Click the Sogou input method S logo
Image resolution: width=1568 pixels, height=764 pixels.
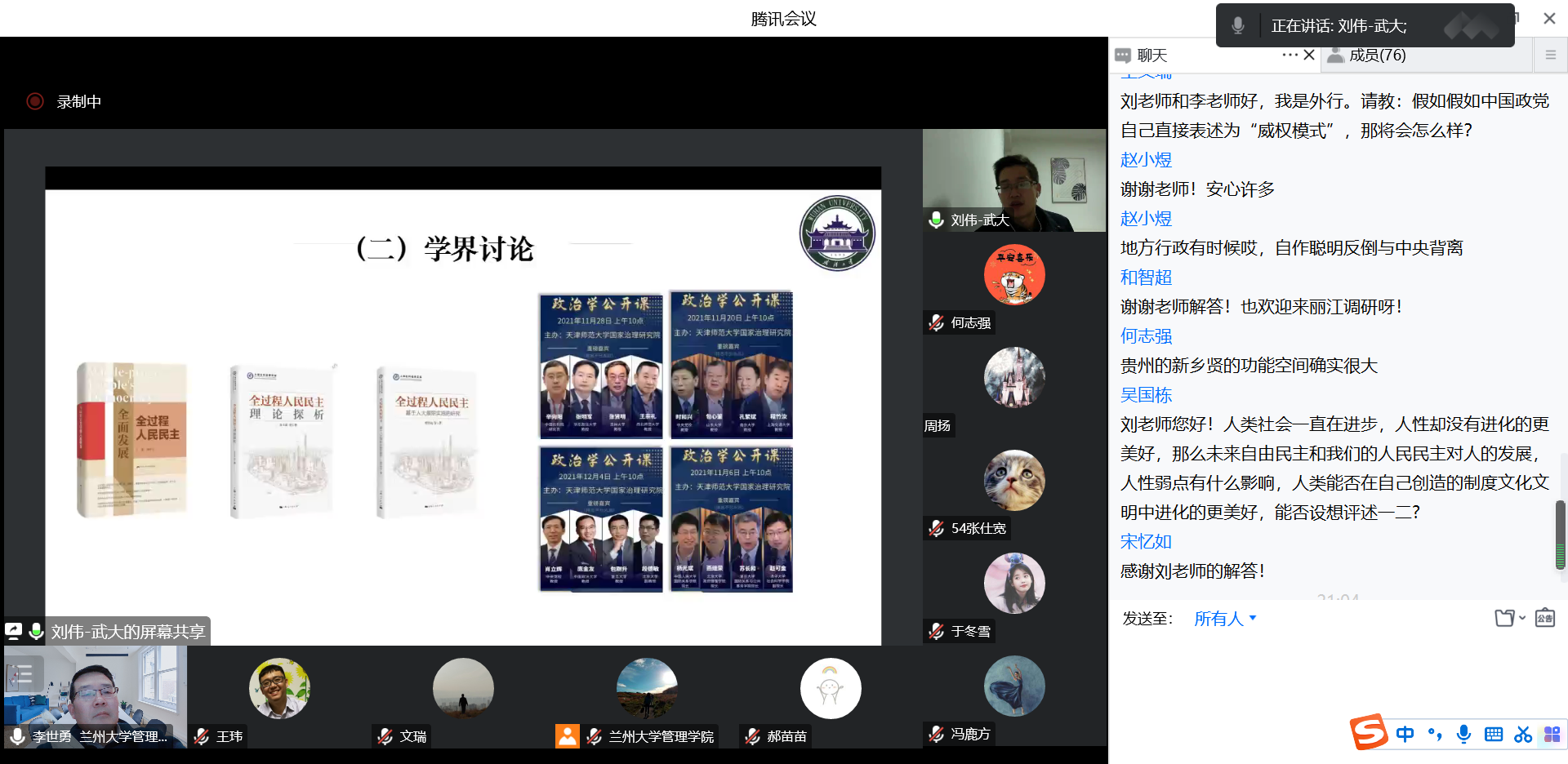pos(1369,732)
